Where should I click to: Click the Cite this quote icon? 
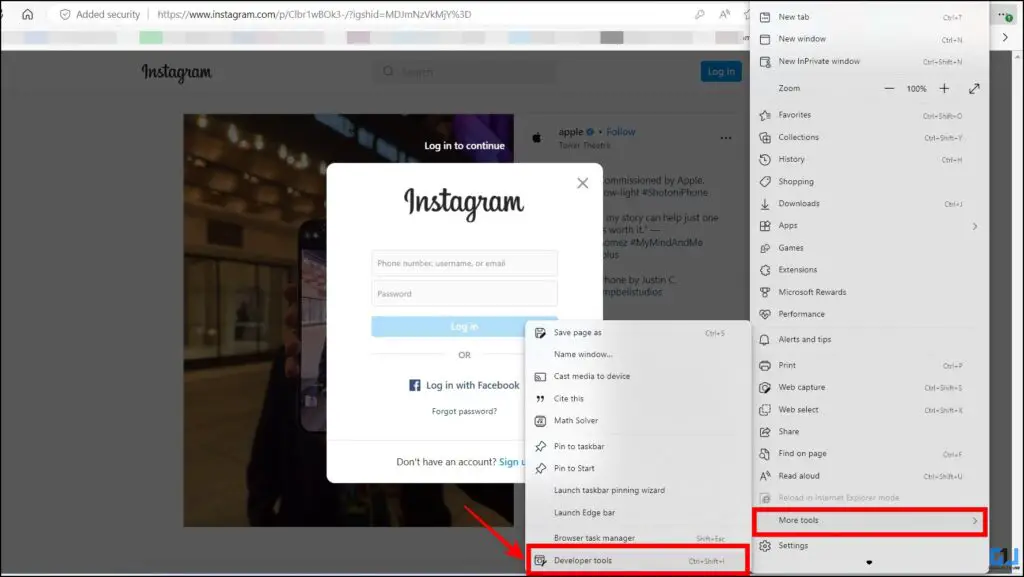pyautogui.click(x=540, y=399)
